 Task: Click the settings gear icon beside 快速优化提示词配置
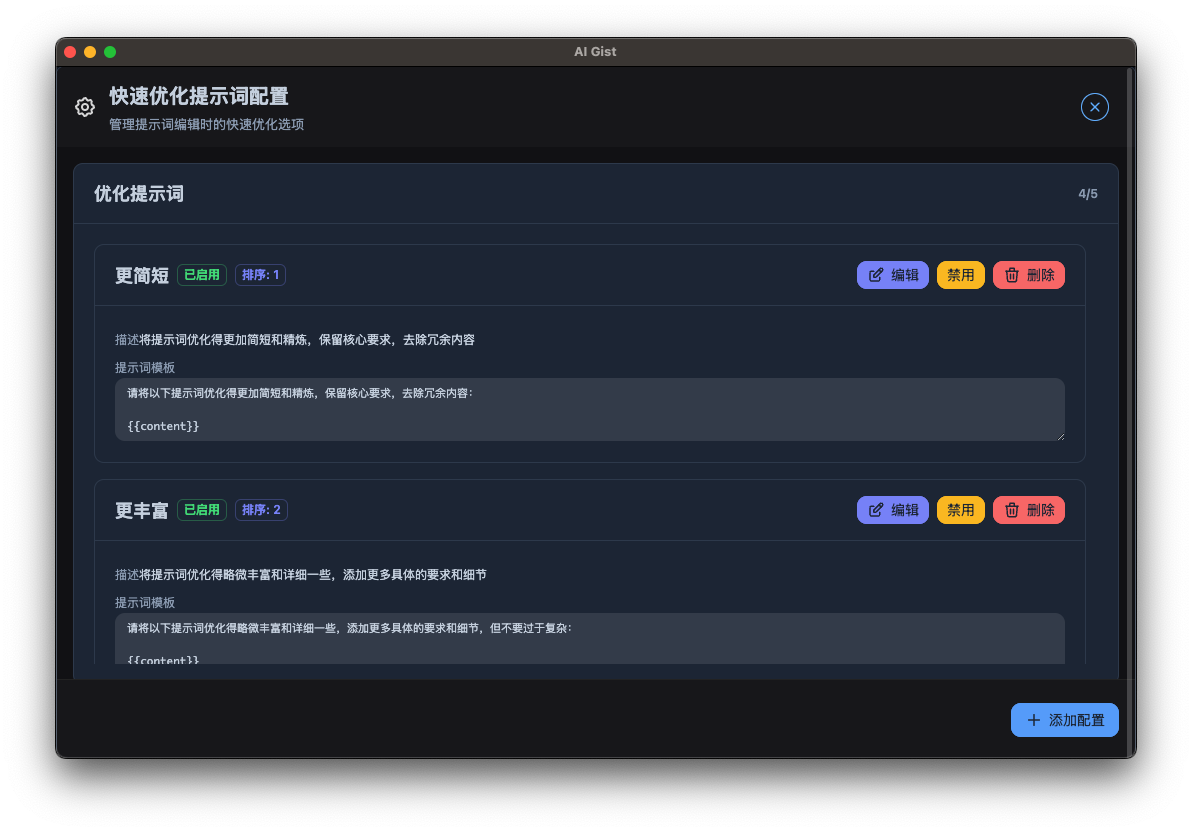click(x=85, y=106)
